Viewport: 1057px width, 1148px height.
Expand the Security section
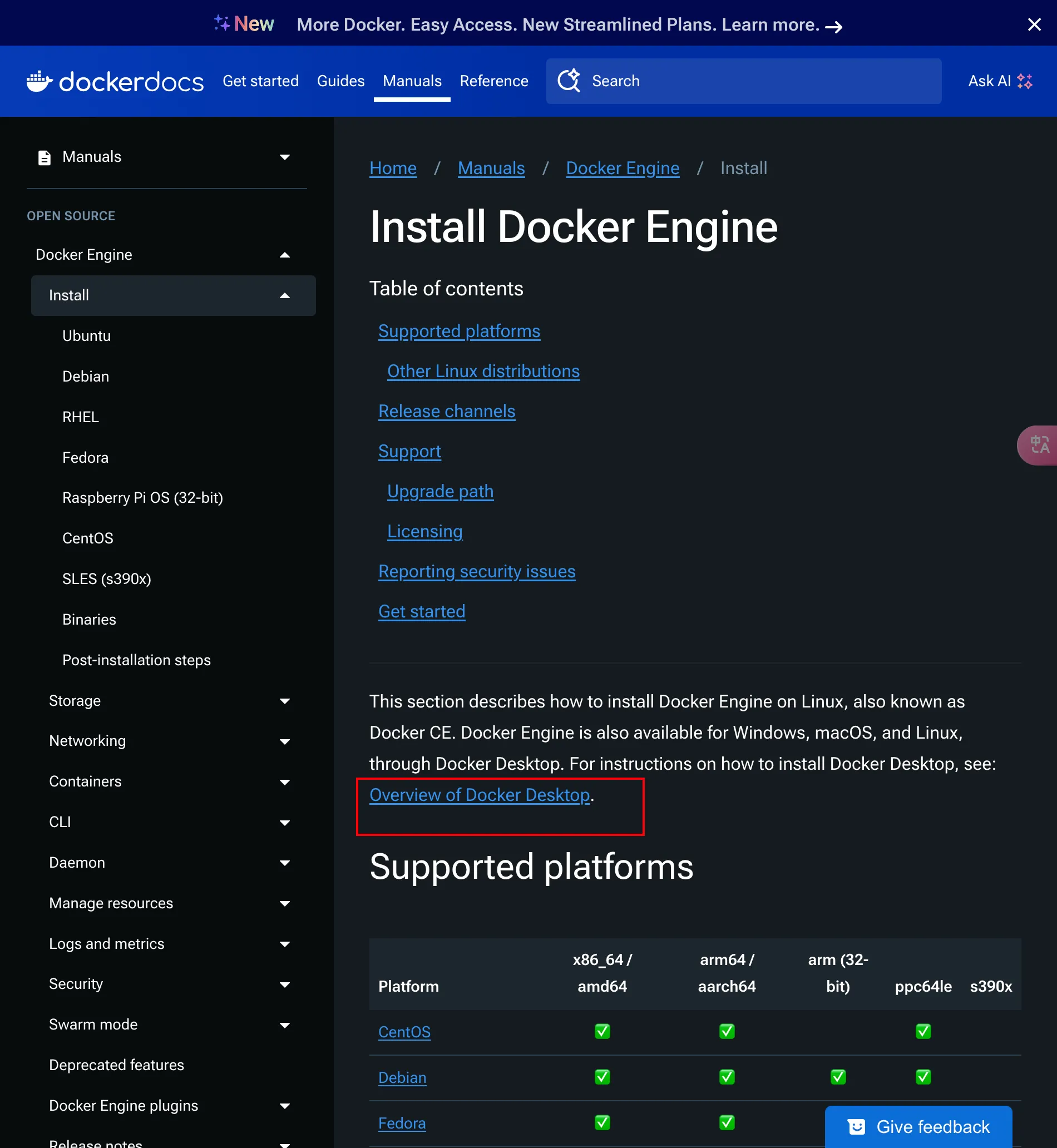coord(284,984)
